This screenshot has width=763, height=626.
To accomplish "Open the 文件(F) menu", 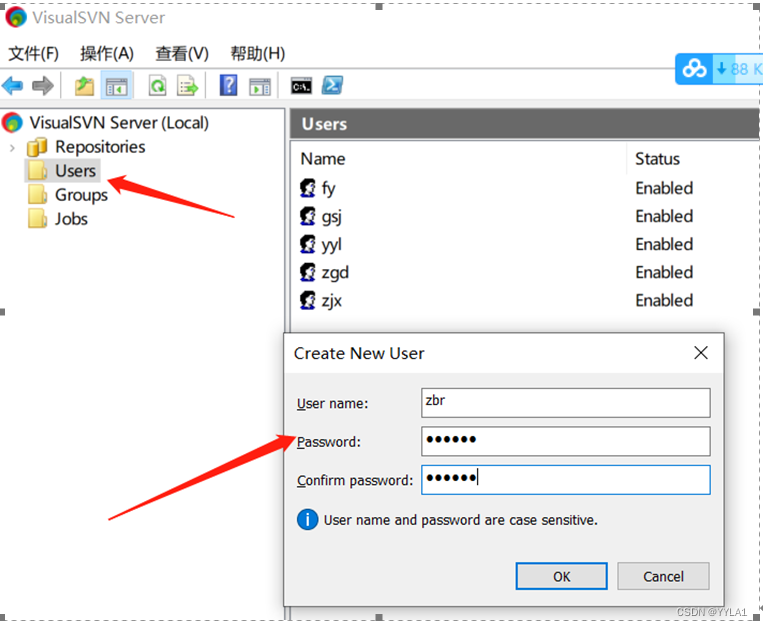I will tap(34, 53).
